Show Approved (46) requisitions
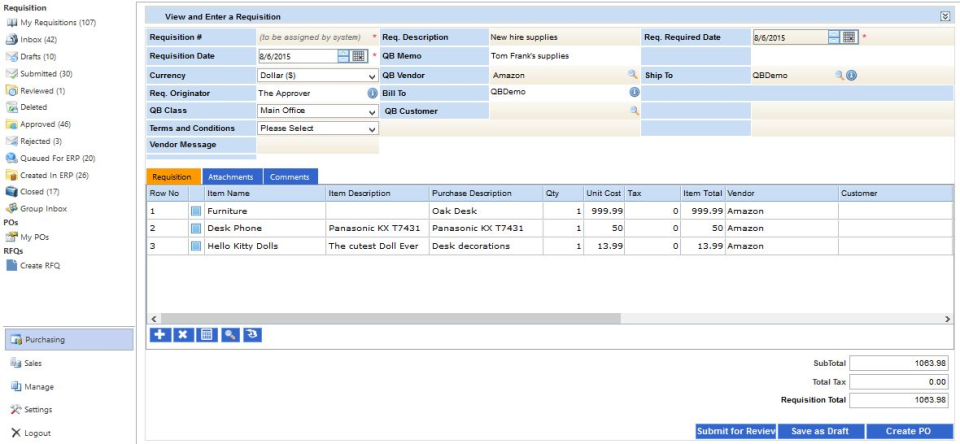 [38, 124]
